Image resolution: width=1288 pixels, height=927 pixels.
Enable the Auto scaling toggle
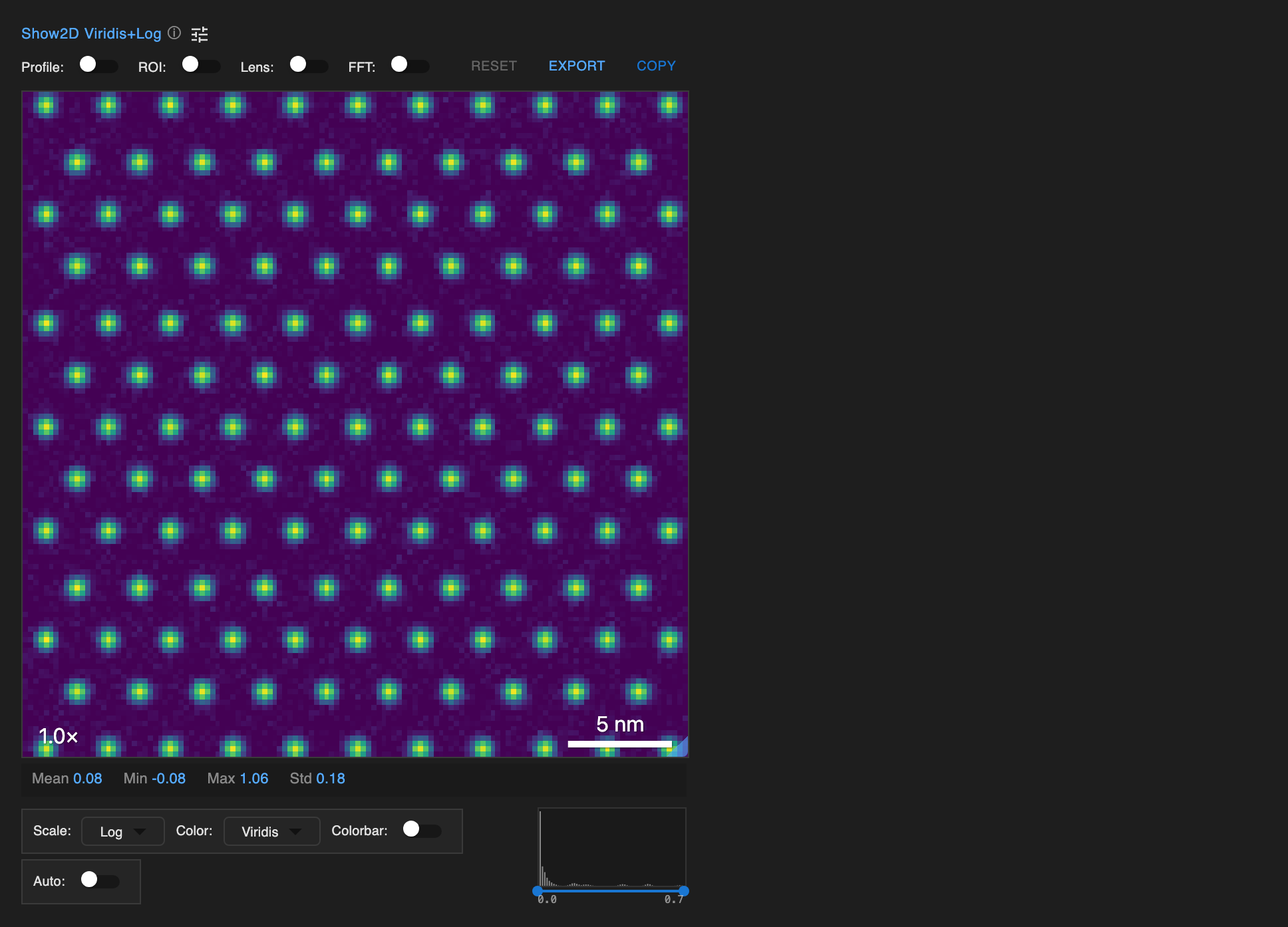pyautogui.click(x=100, y=881)
